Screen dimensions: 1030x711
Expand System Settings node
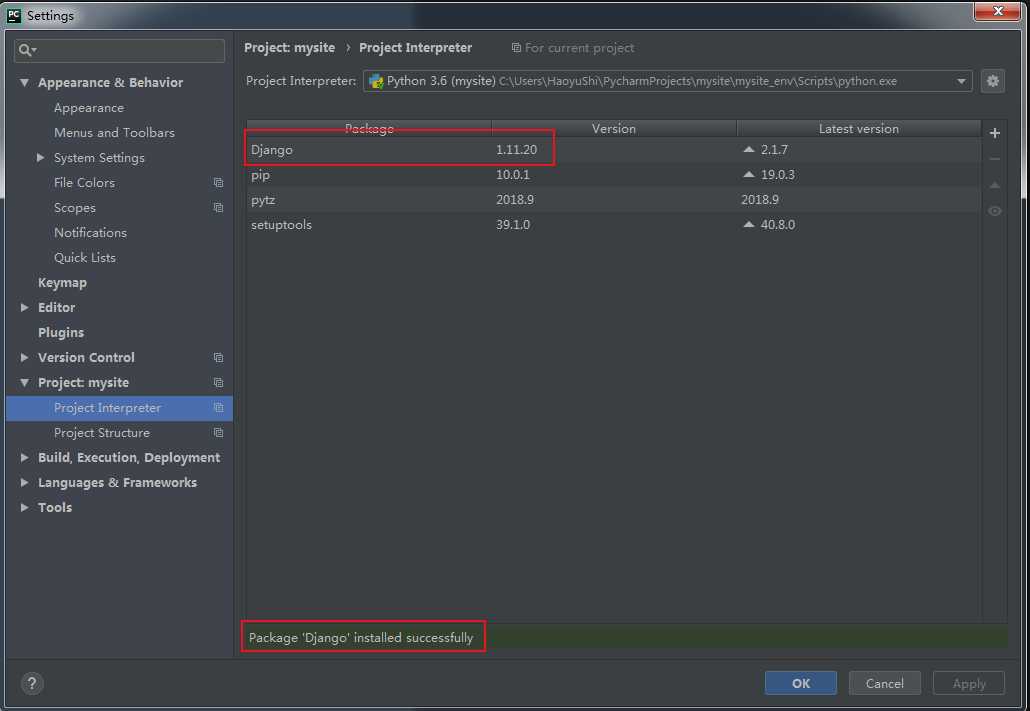click(41, 158)
